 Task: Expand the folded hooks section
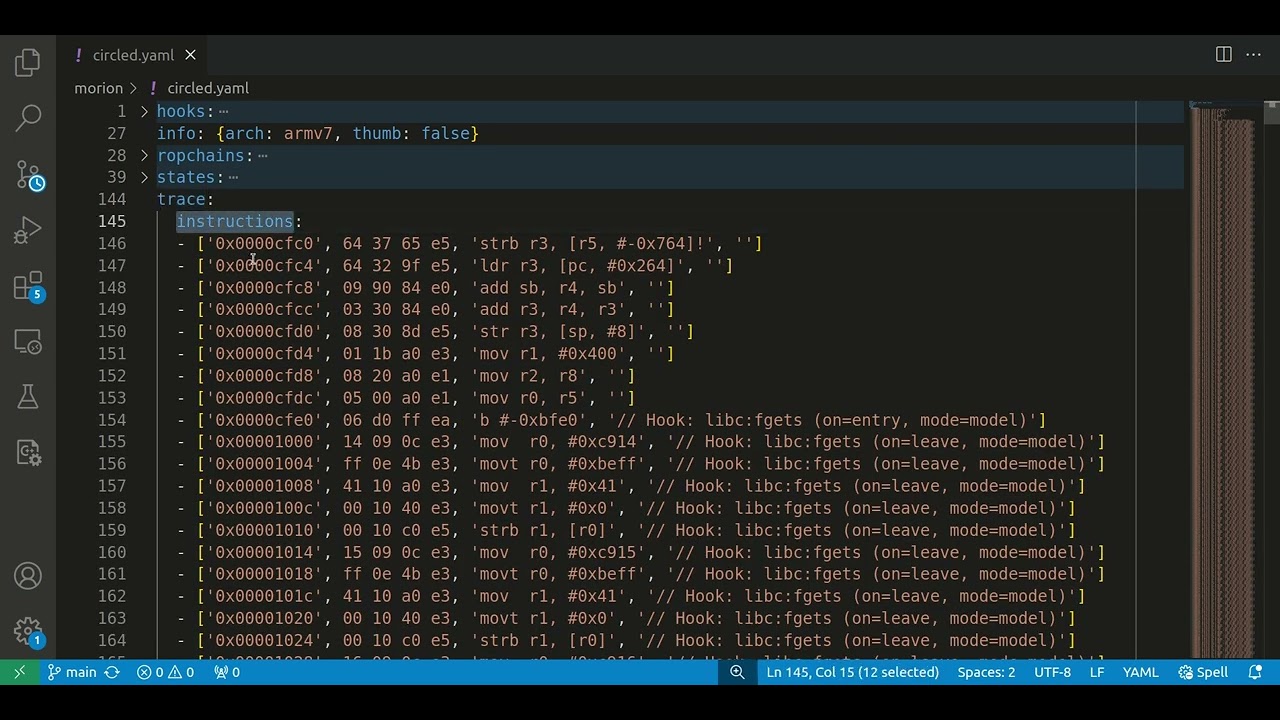point(144,111)
